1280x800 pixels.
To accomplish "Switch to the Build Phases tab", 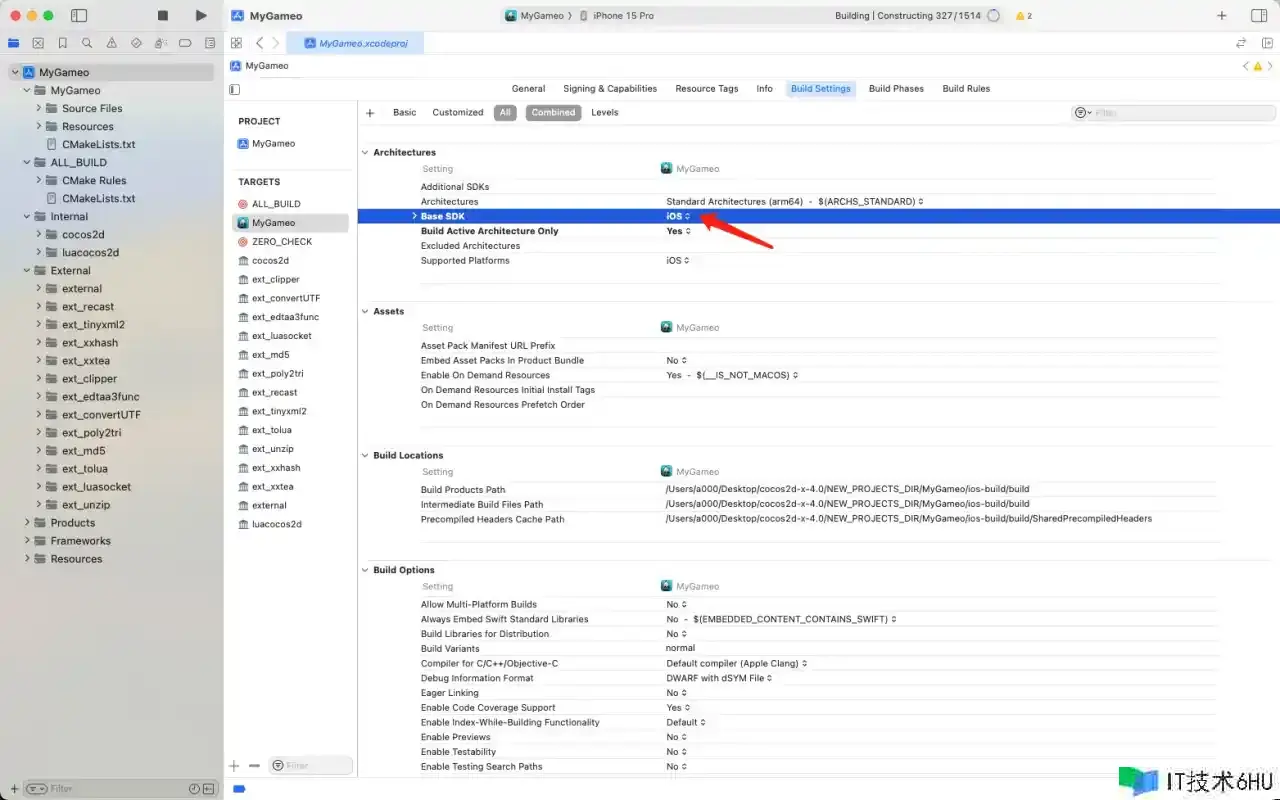I will click(x=895, y=89).
